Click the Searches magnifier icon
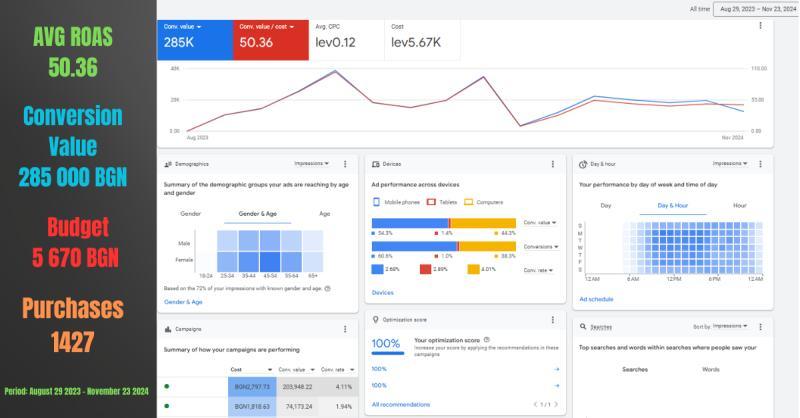Image resolution: width=800 pixels, height=418 pixels. tap(583, 326)
